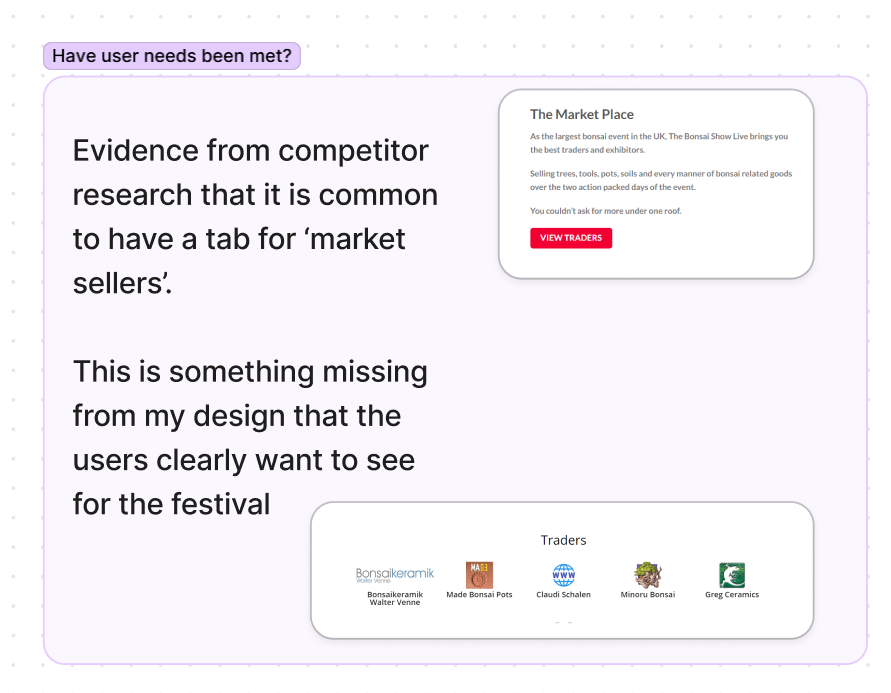Viewport: 891px width, 693px height.
Task: Select the 'Traders' heading text
Action: click(563, 540)
